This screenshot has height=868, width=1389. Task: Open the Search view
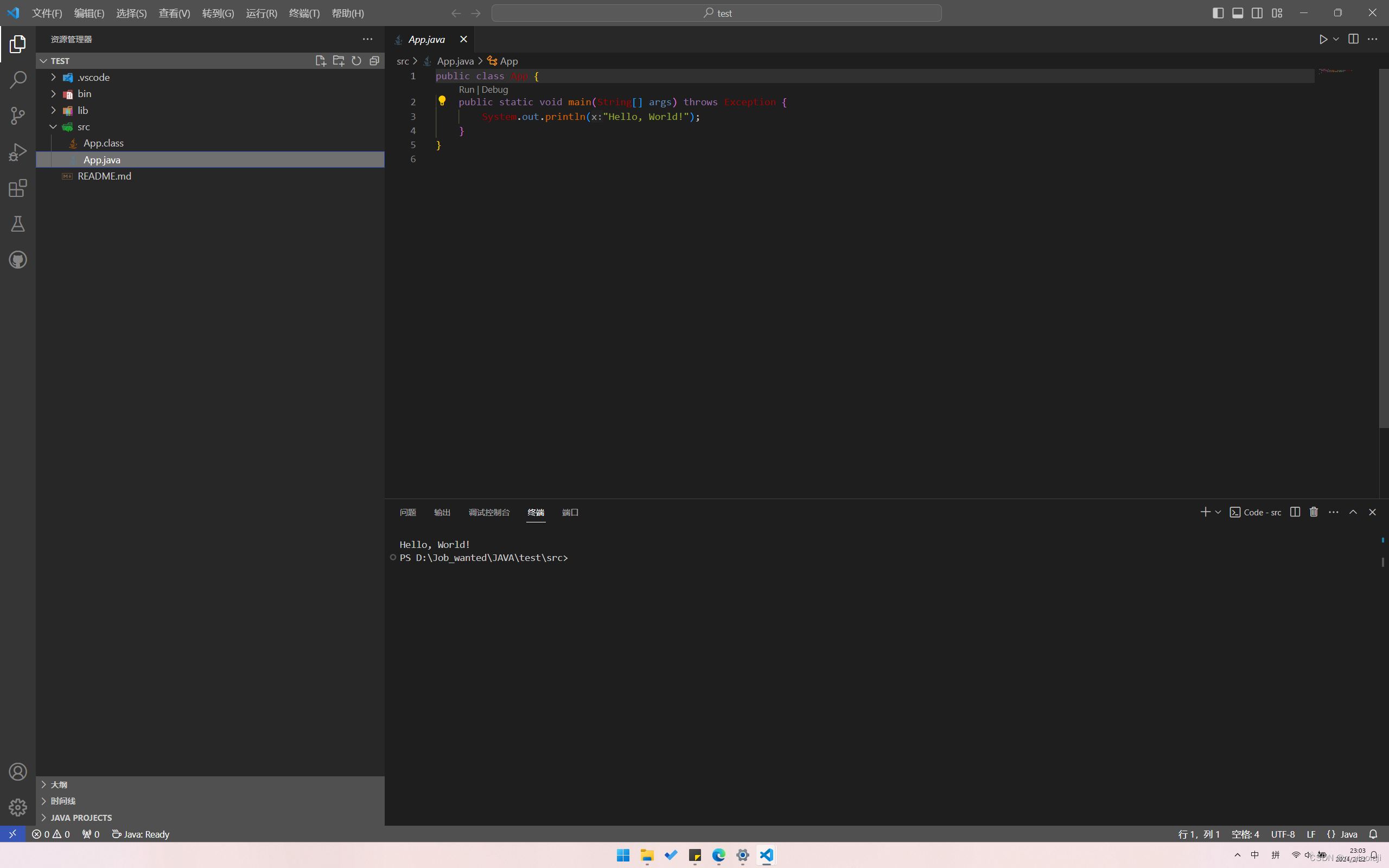17,79
